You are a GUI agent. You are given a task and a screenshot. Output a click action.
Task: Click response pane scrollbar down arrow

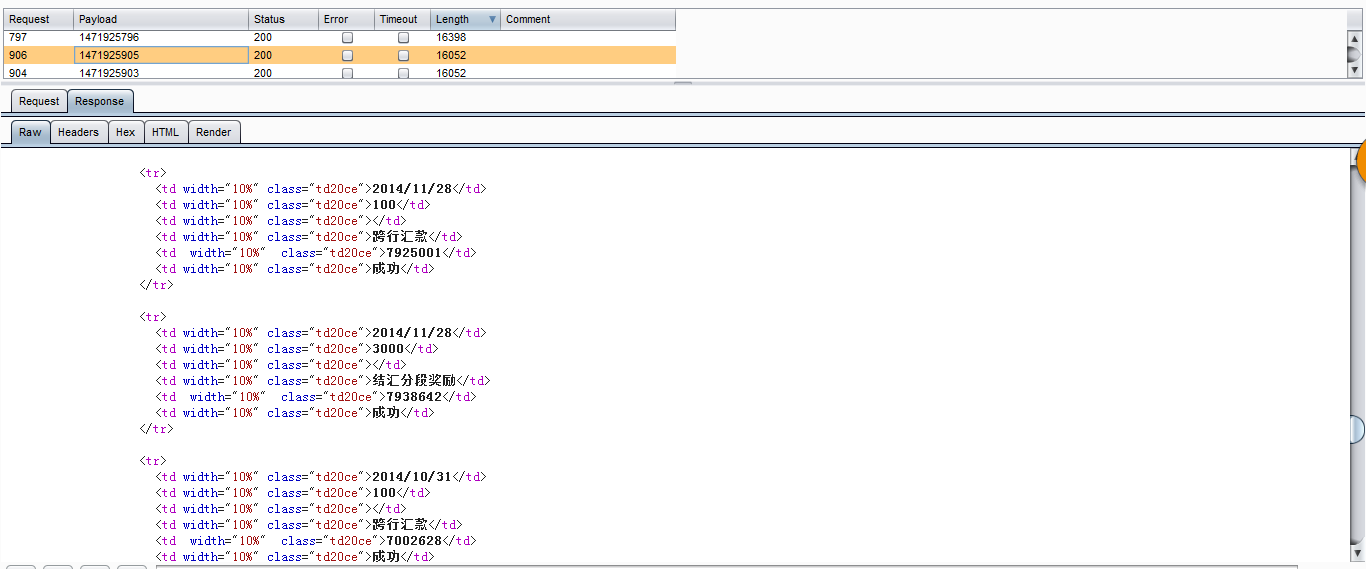(x=1357, y=553)
